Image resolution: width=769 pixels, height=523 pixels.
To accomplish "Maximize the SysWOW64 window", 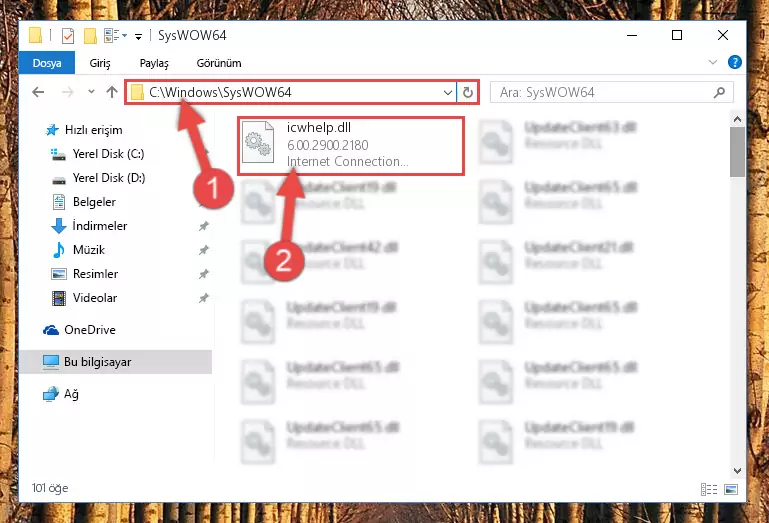I will click(x=677, y=35).
